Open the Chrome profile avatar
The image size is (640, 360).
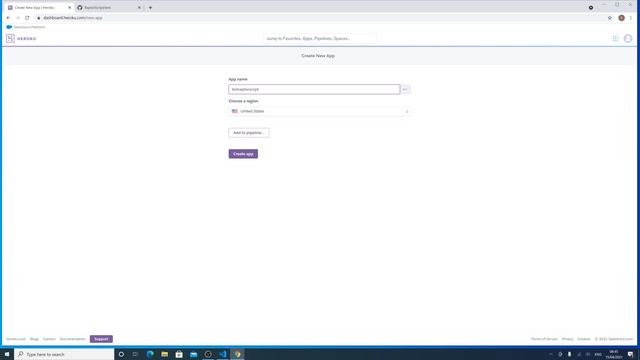(621, 18)
